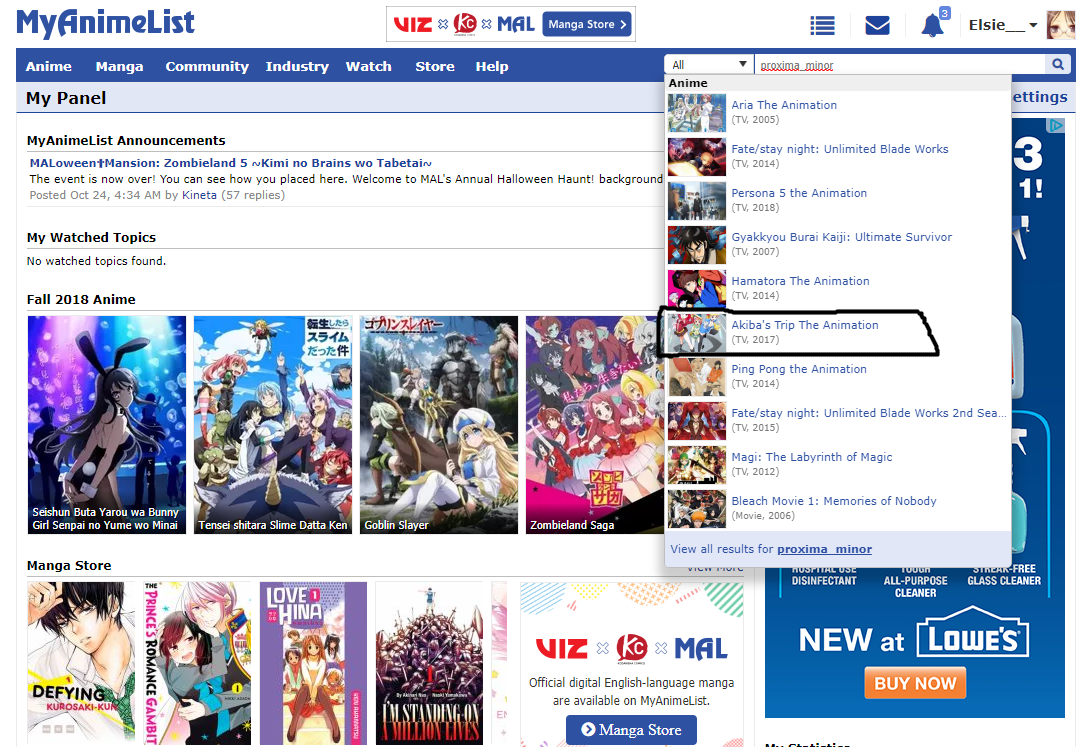Click Ping Pong the Animation result thumbnail
1088x747 pixels.
click(697, 377)
